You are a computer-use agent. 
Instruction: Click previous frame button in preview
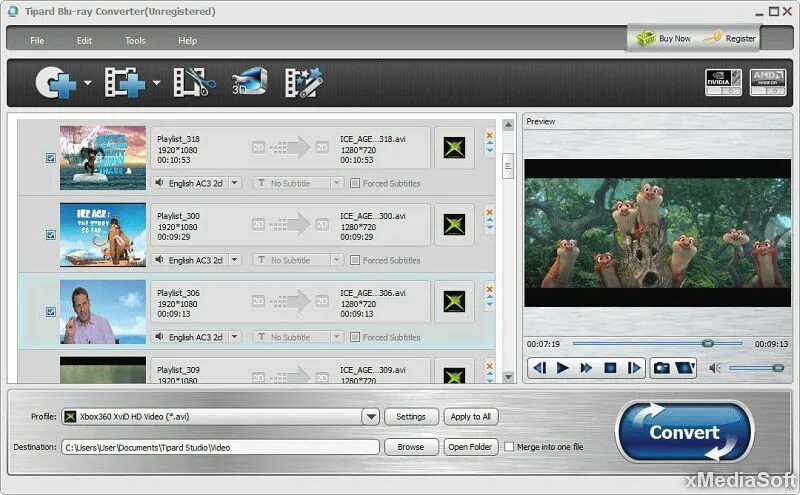coord(539,367)
